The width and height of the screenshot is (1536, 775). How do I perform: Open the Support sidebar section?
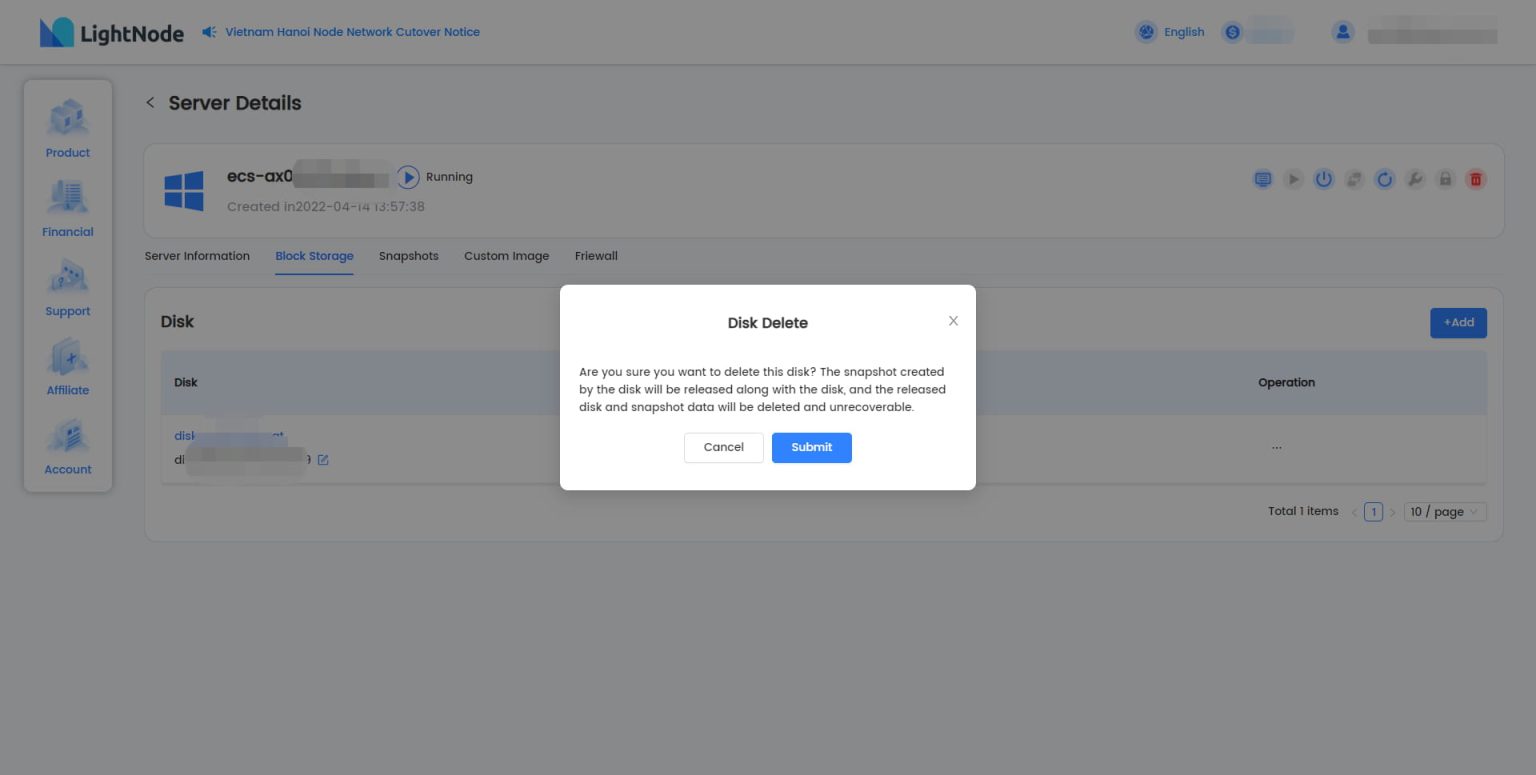[68, 288]
